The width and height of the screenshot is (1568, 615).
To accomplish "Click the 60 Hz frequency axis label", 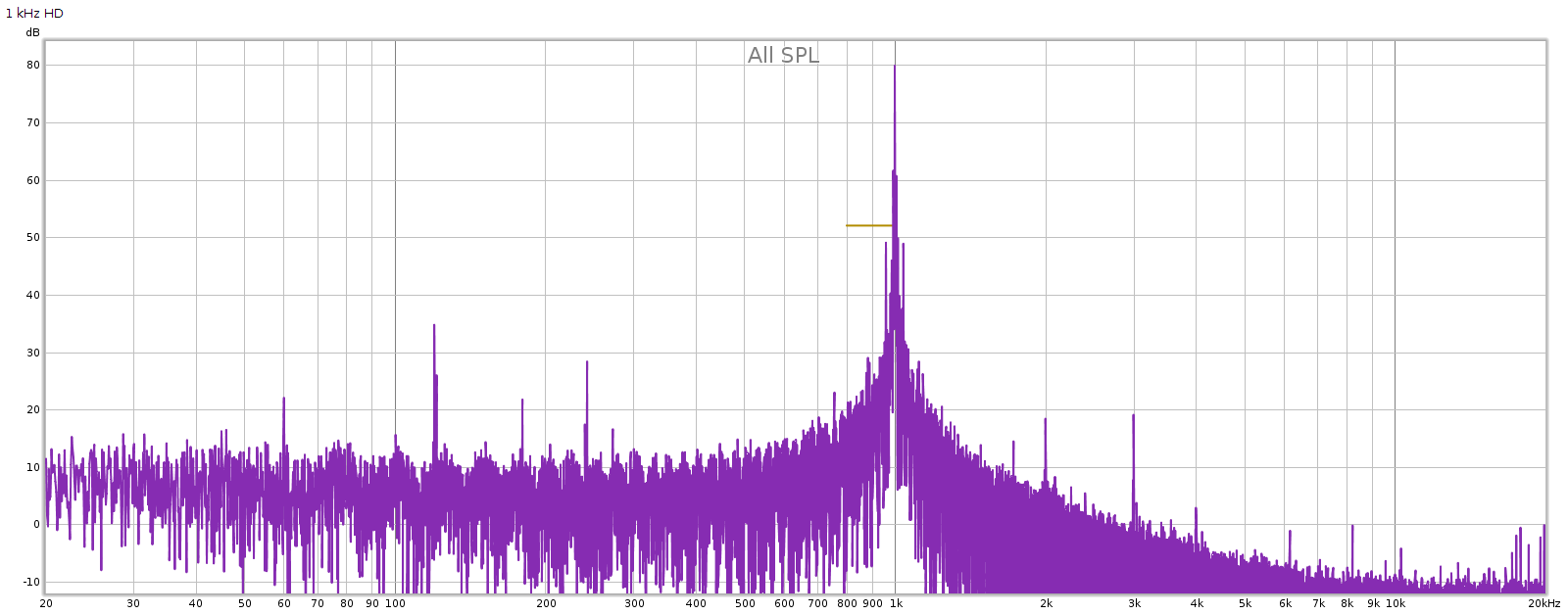I will click(284, 603).
